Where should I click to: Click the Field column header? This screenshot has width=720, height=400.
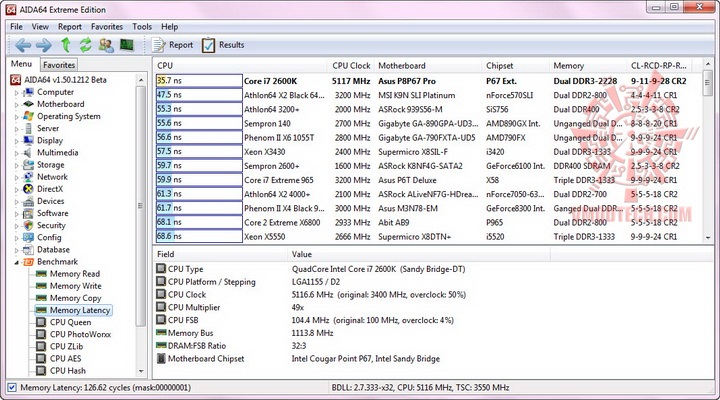click(220, 254)
